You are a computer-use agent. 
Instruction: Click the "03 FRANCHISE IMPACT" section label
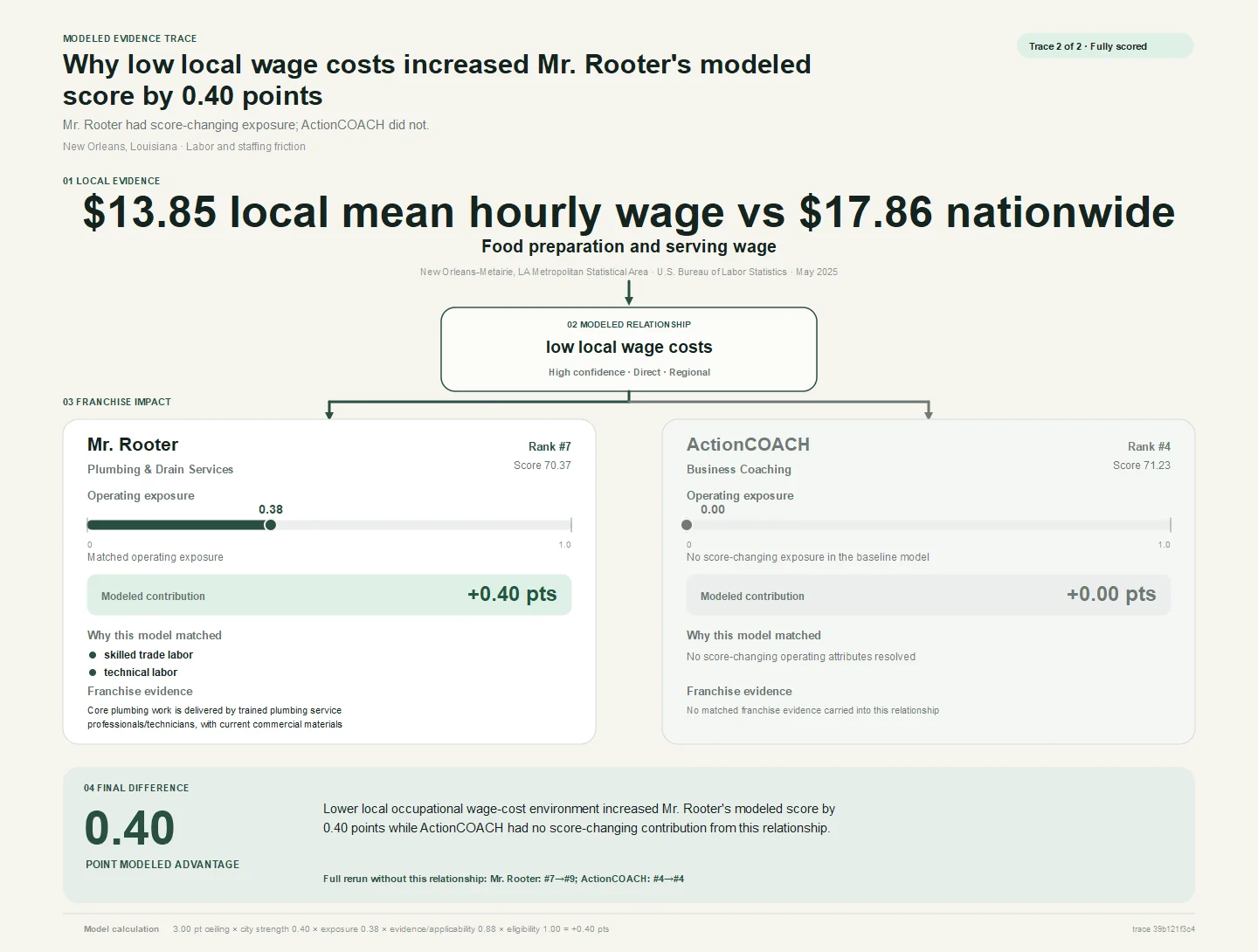pos(117,402)
